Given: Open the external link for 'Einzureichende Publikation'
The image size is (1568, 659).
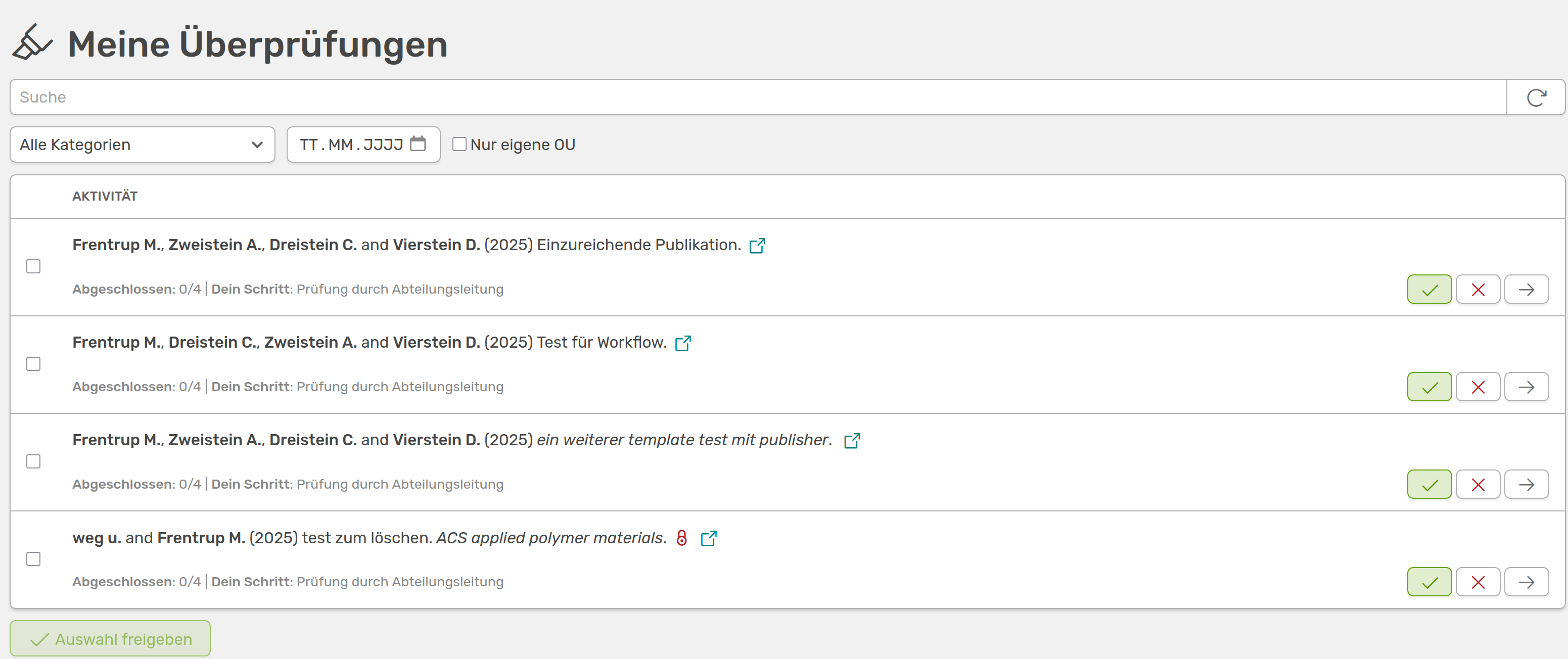Looking at the screenshot, I should tap(757, 245).
